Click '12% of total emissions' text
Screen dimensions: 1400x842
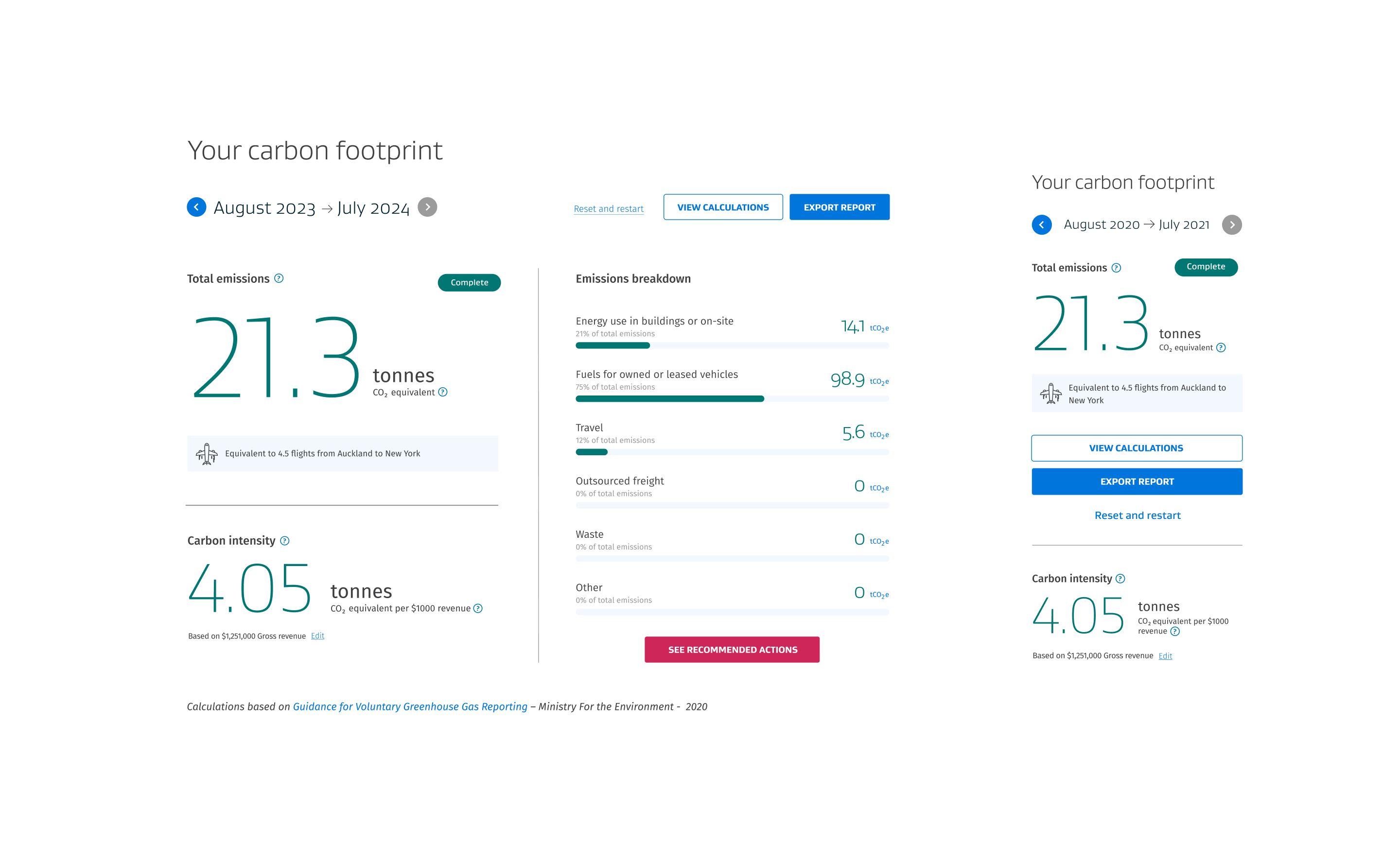coord(615,440)
